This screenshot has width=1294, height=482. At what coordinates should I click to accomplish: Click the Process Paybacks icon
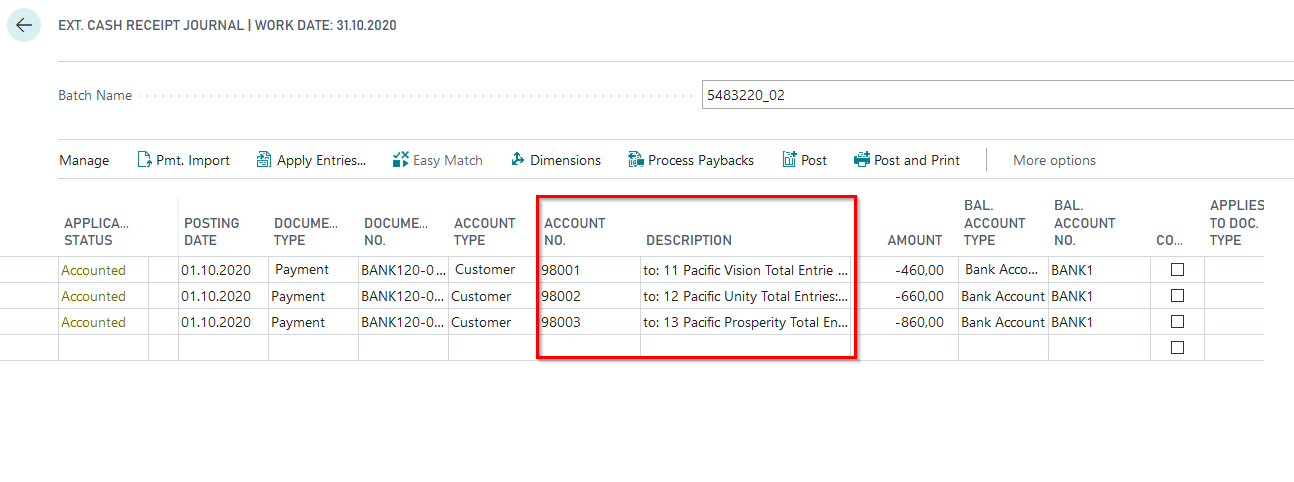coord(635,160)
